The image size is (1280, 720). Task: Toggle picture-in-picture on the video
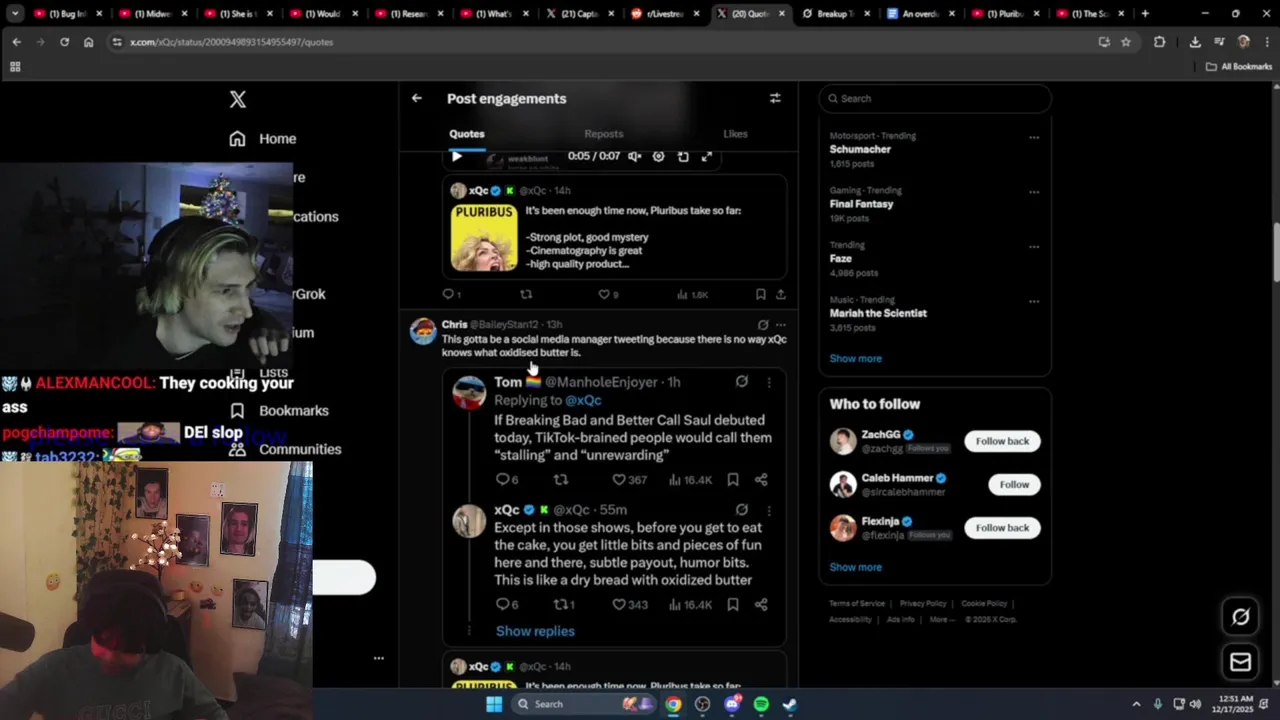point(683,156)
